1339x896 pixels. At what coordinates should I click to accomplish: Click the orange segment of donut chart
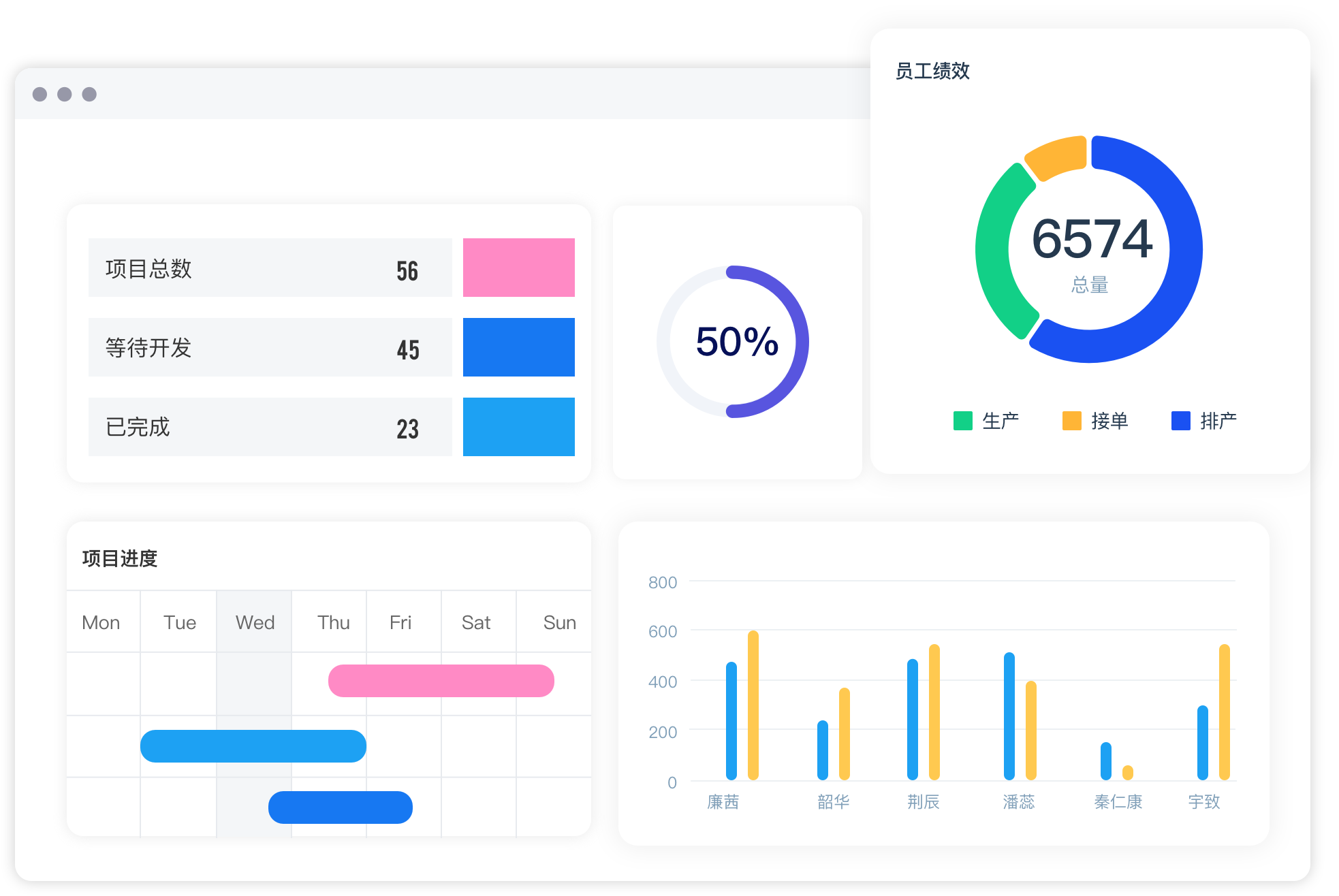[1058, 157]
